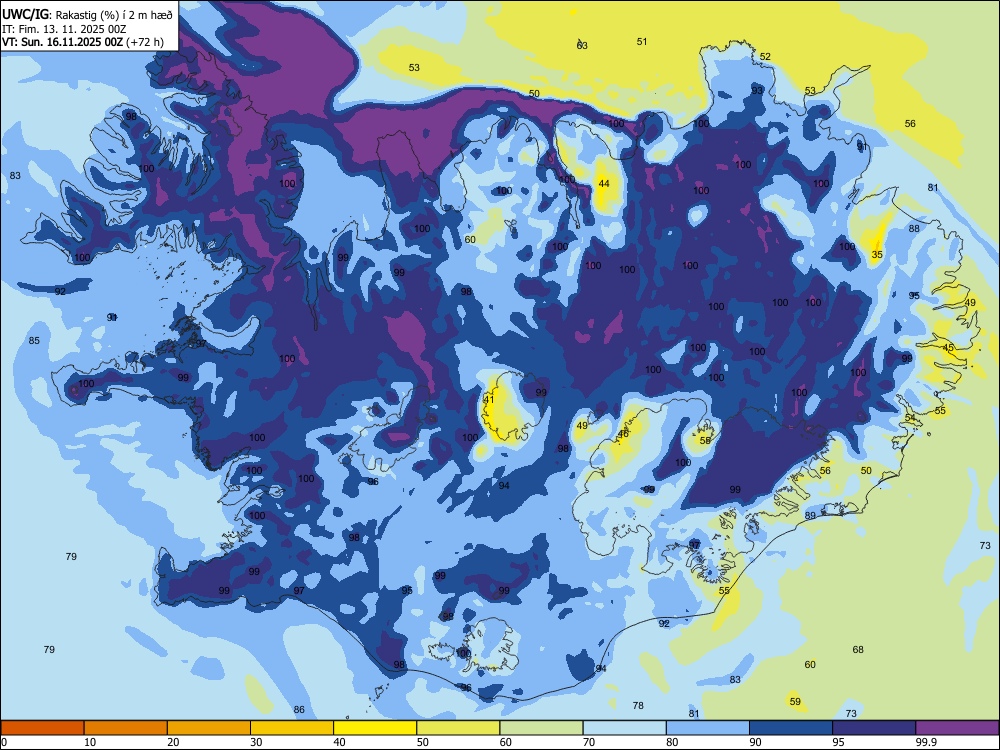1000x750 pixels.
Task: Select the '59' value in the small yellow spot
Action: point(795,702)
